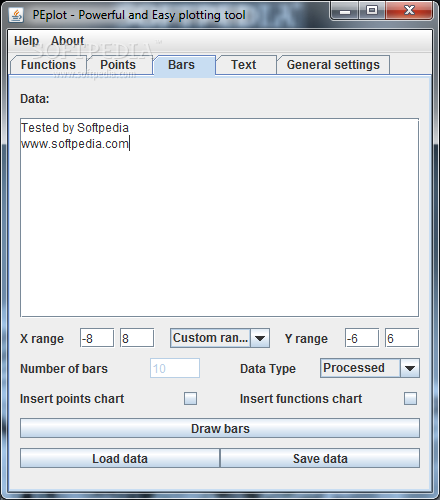Minimize the PEplot window
This screenshot has height=500, width=440.
pyautogui.click(x=345, y=11)
